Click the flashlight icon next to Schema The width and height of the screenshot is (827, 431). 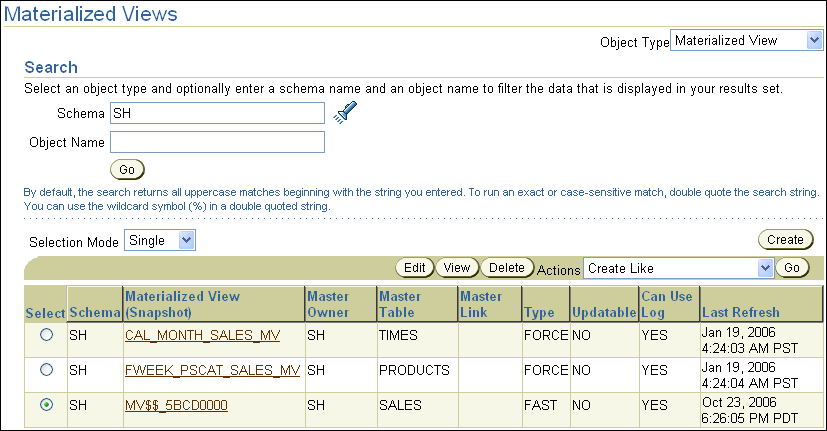coord(345,113)
